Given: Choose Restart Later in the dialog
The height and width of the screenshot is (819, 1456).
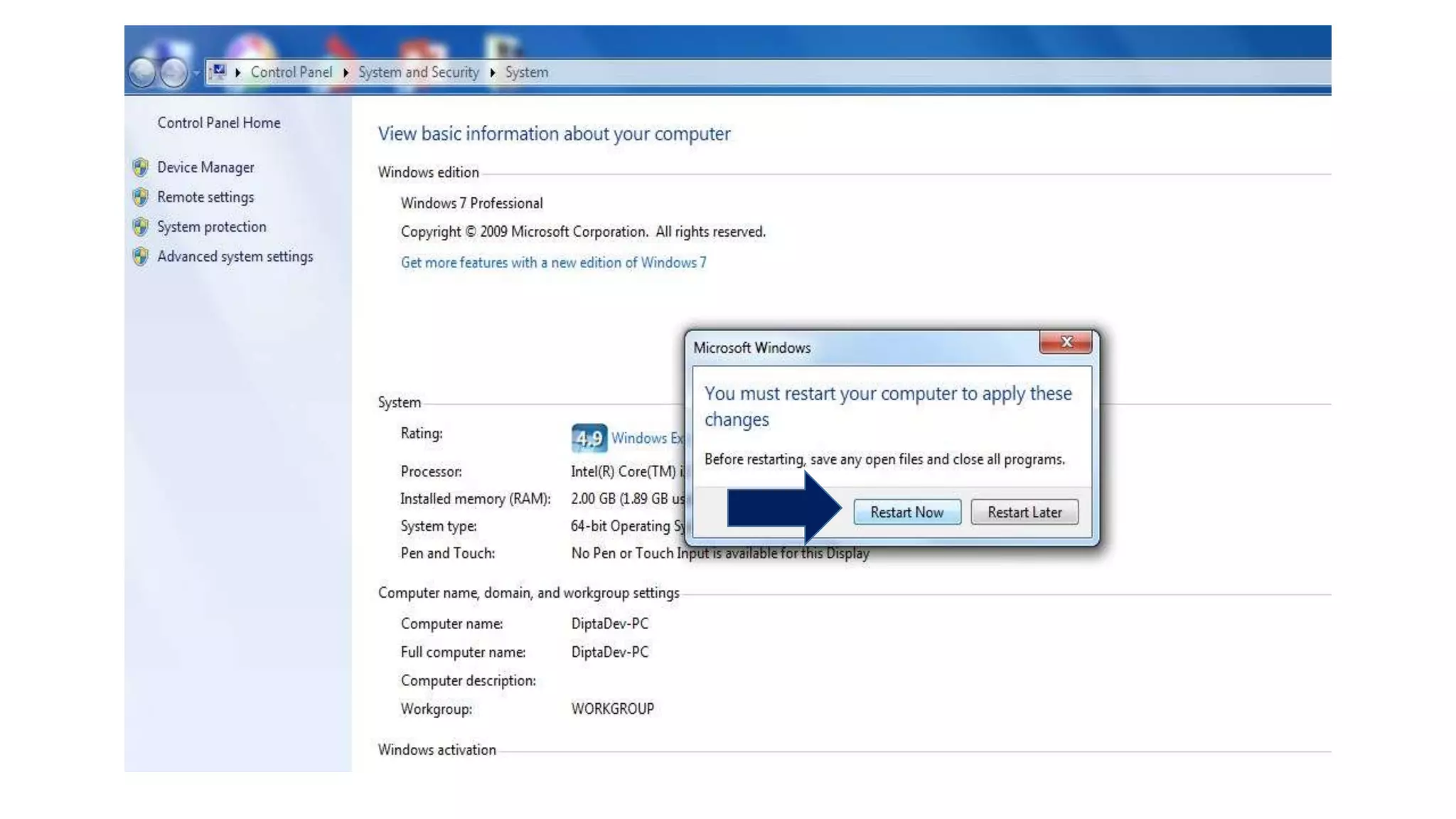Looking at the screenshot, I should point(1024,512).
